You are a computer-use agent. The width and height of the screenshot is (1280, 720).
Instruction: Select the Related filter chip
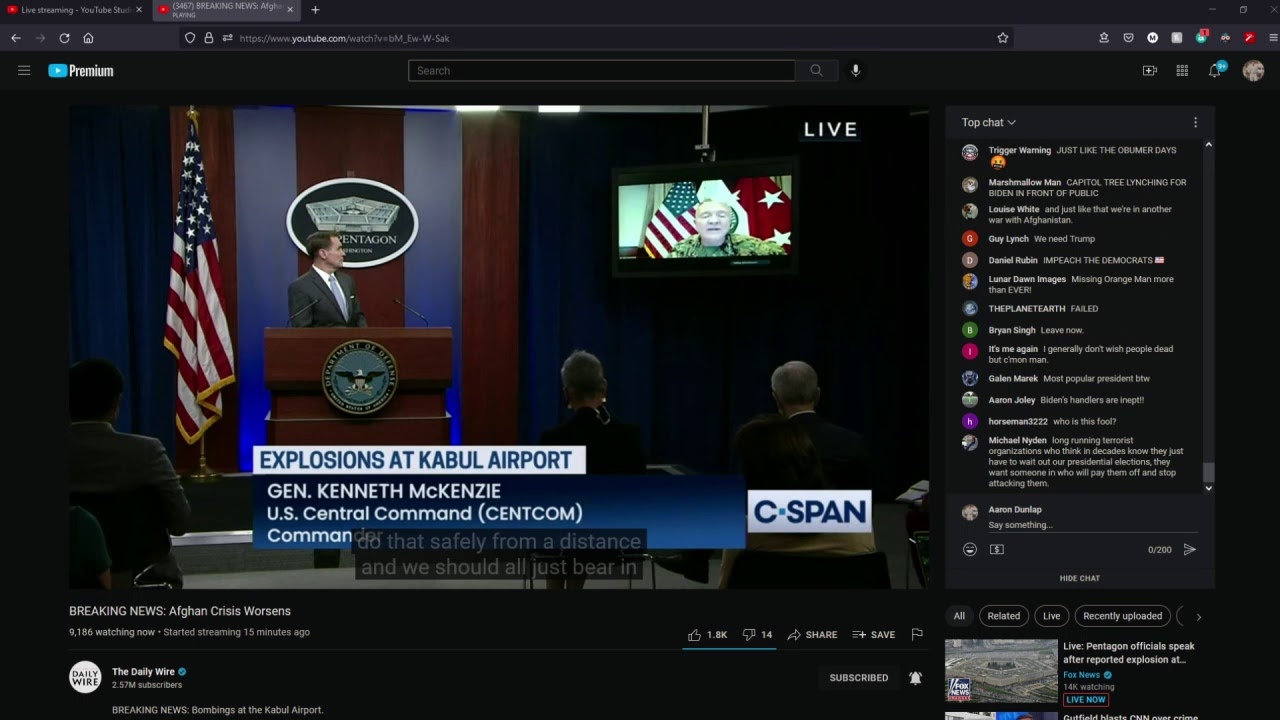pyautogui.click(x=1003, y=616)
